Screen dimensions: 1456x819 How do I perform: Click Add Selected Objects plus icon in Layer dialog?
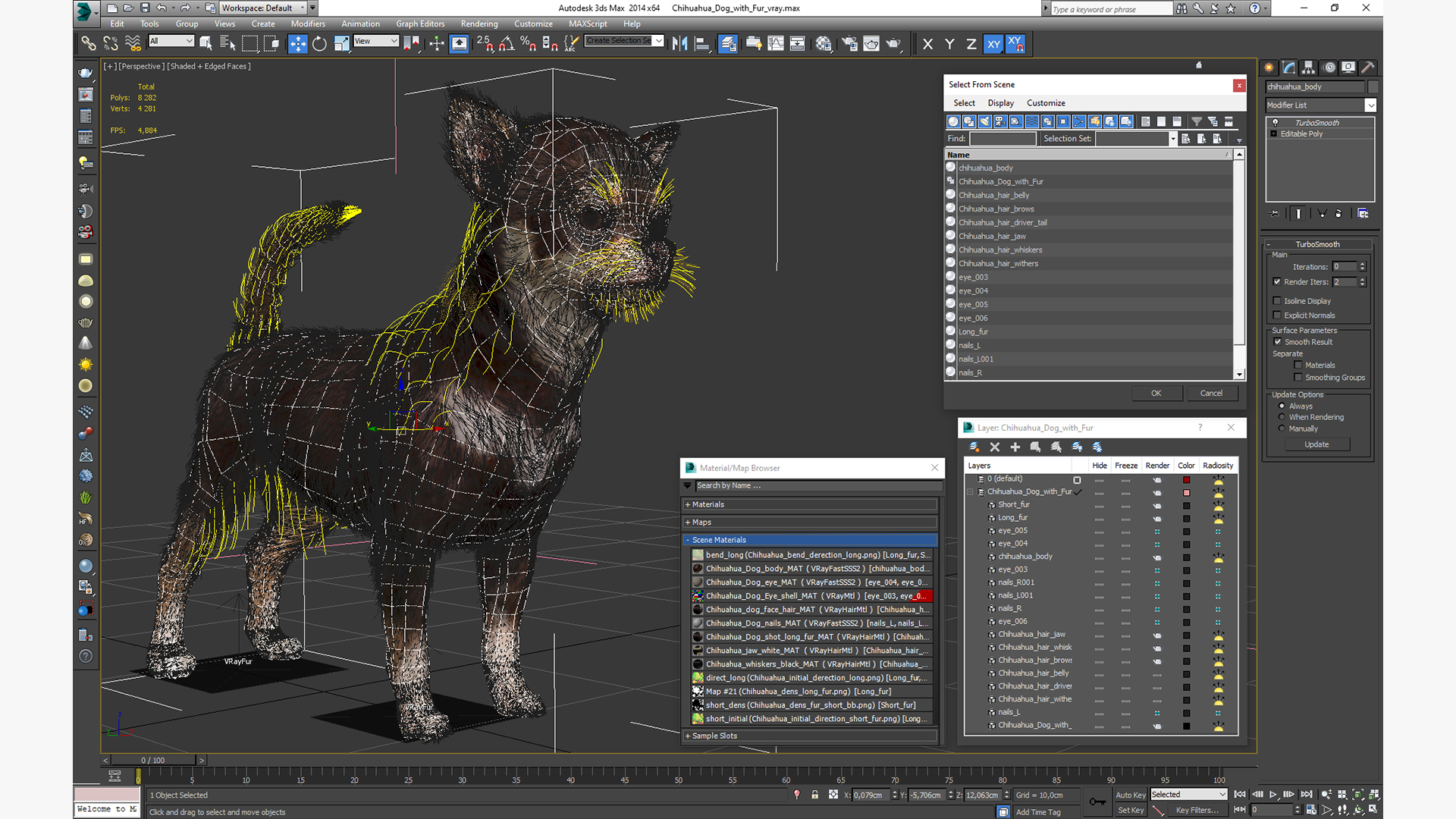coord(1015,447)
